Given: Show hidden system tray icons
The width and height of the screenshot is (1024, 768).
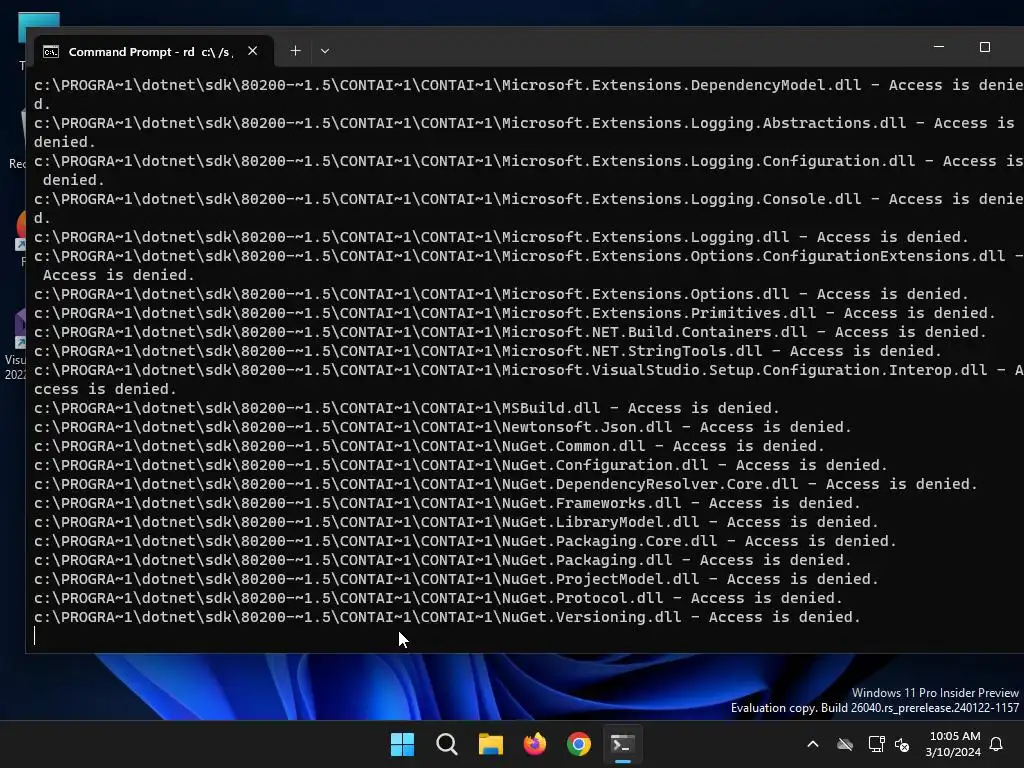Looking at the screenshot, I should [x=813, y=744].
